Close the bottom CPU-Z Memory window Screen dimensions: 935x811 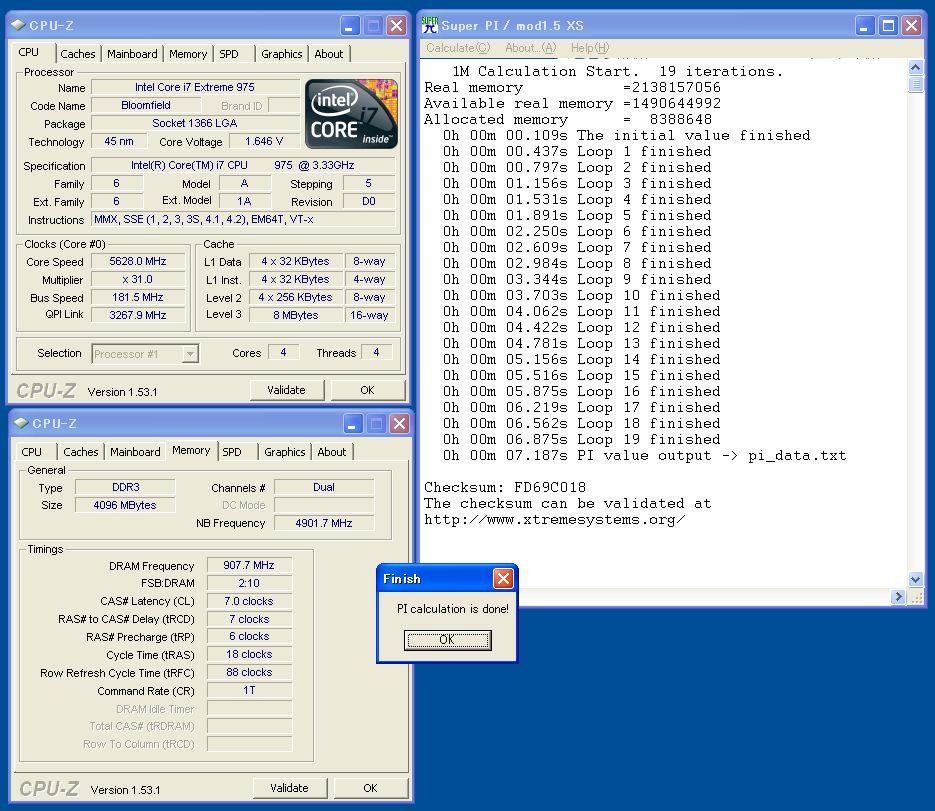point(400,423)
